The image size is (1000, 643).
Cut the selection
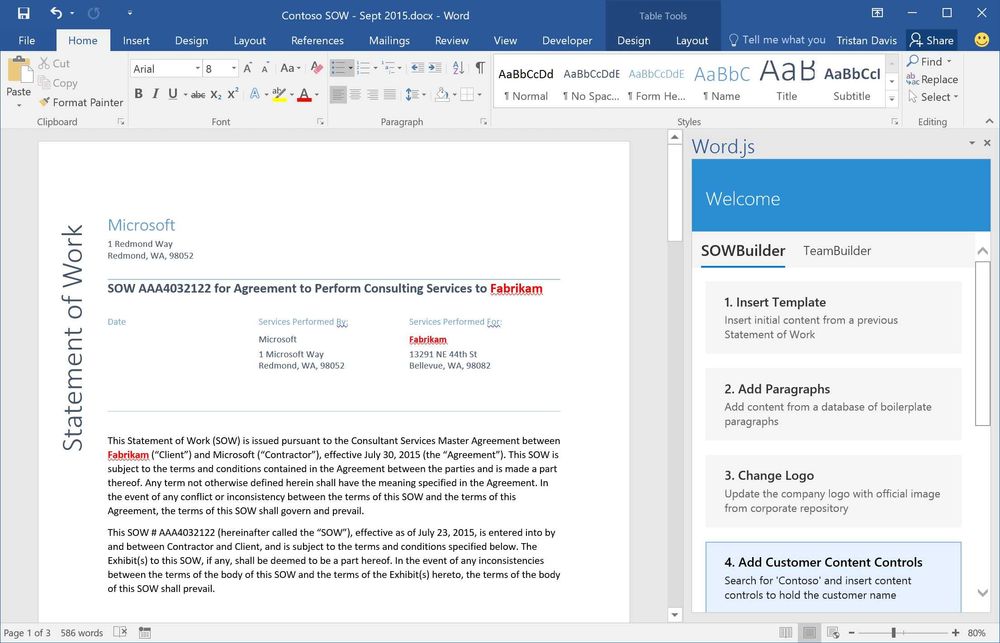tap(54, 63)
